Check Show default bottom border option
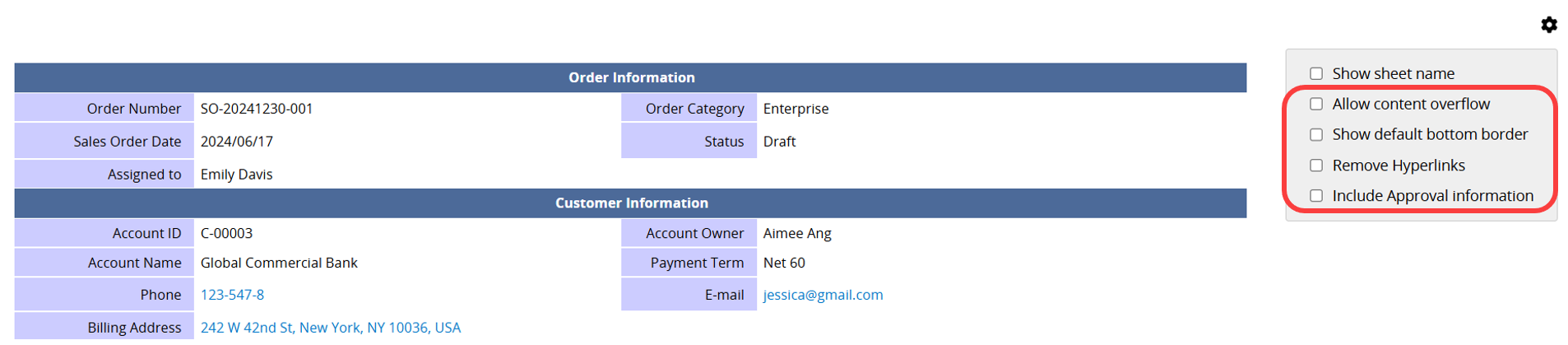Screen dimensions: 1568x345 [1315, 135]
